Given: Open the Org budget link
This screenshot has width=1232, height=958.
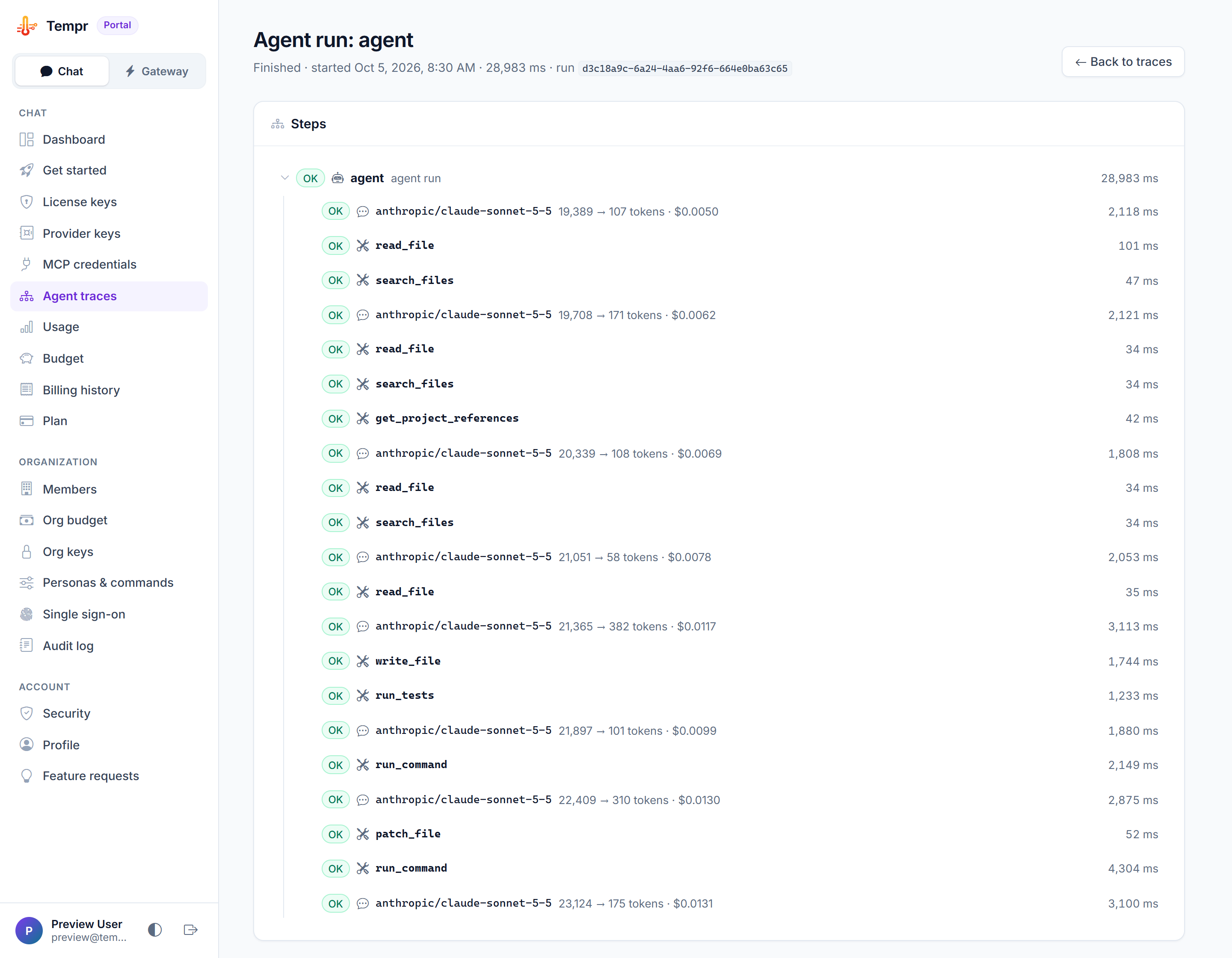Looking at the screenshot, I should (x=109, y=520).
